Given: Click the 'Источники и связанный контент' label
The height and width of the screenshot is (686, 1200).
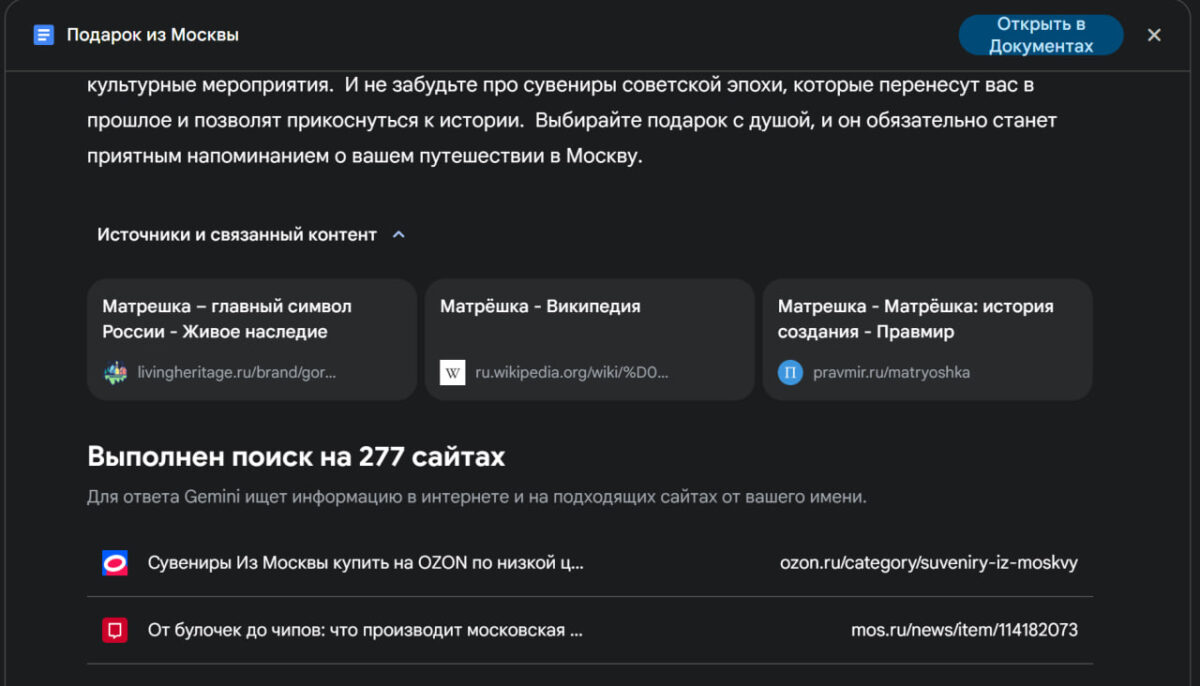Looking at the screenshot, I should click(236, 235).
